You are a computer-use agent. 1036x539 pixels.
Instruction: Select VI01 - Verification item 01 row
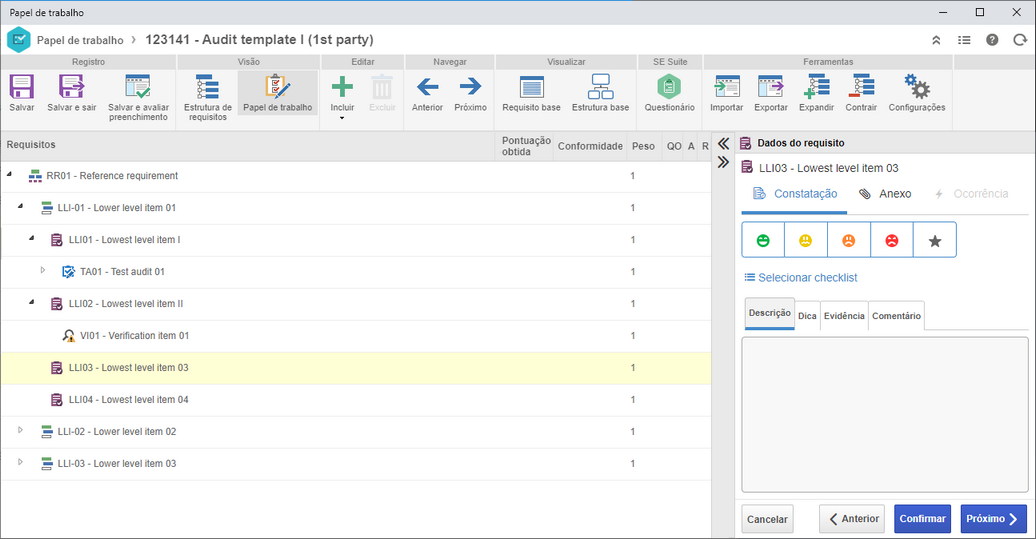click(x=356, y=336)
